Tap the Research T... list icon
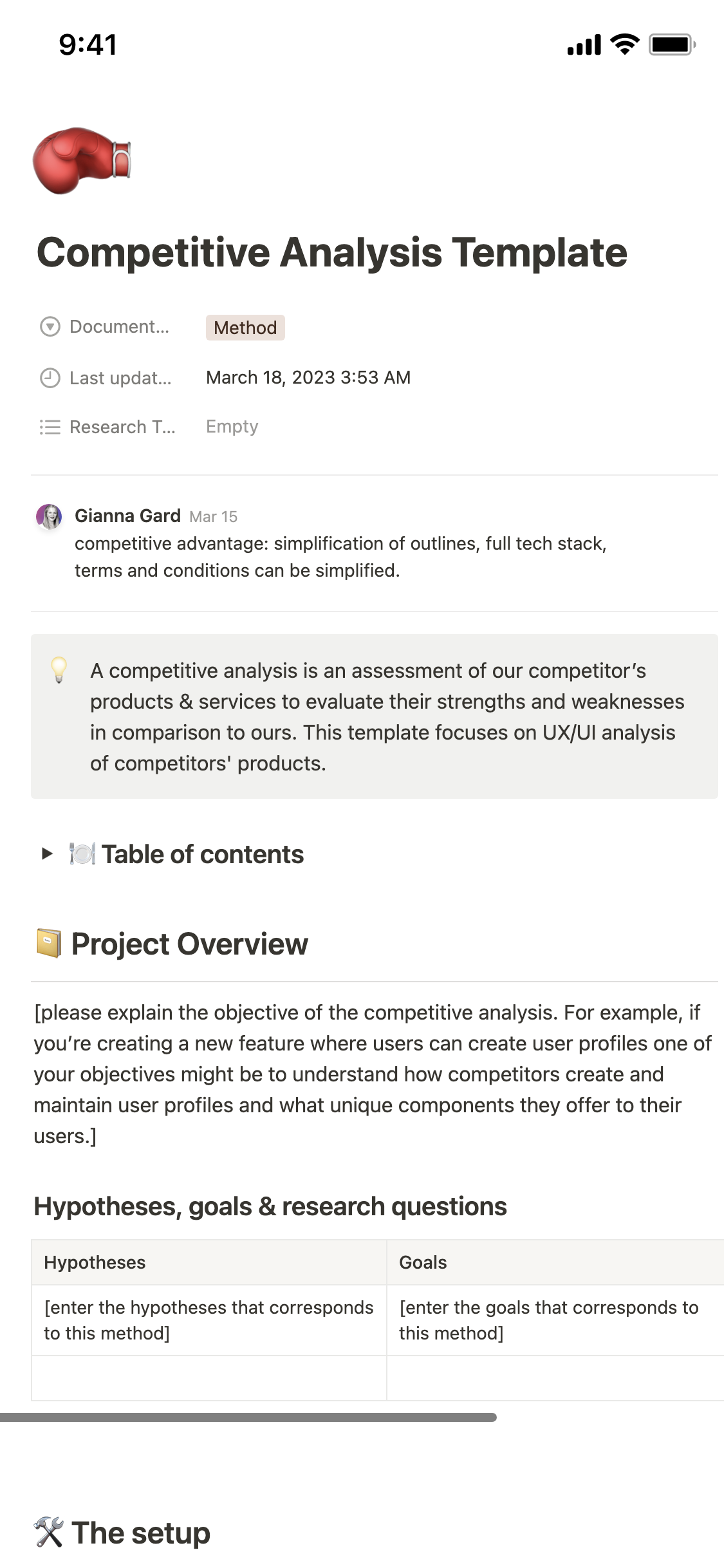 pos(50,427)
